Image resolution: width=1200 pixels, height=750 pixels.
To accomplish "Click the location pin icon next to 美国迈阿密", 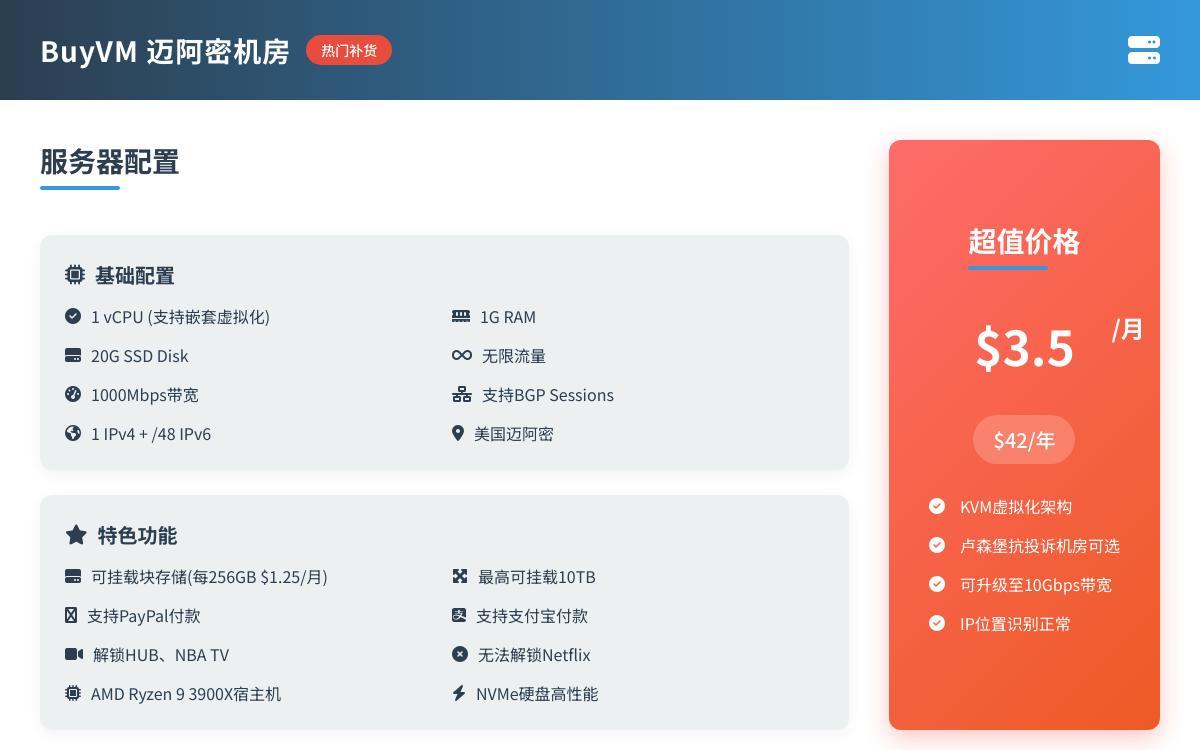I will pos(458,433).
